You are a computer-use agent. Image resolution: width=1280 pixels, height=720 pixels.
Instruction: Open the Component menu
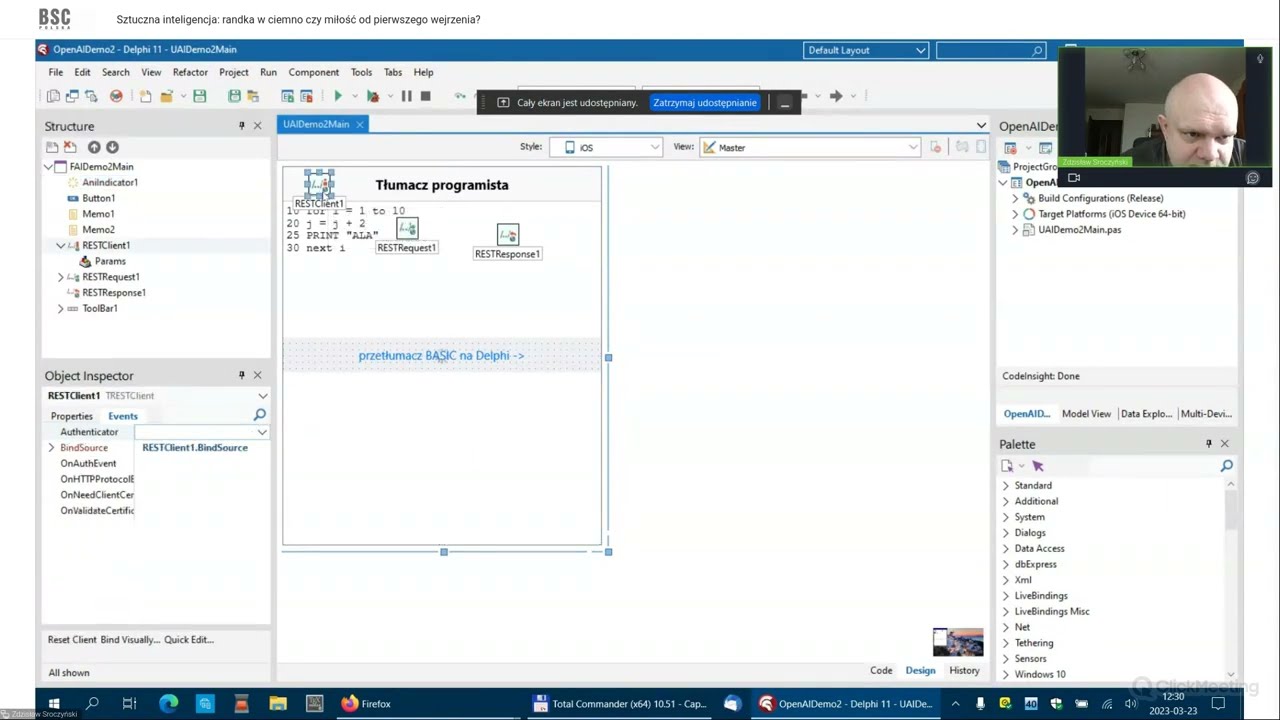tap(314, 72)
